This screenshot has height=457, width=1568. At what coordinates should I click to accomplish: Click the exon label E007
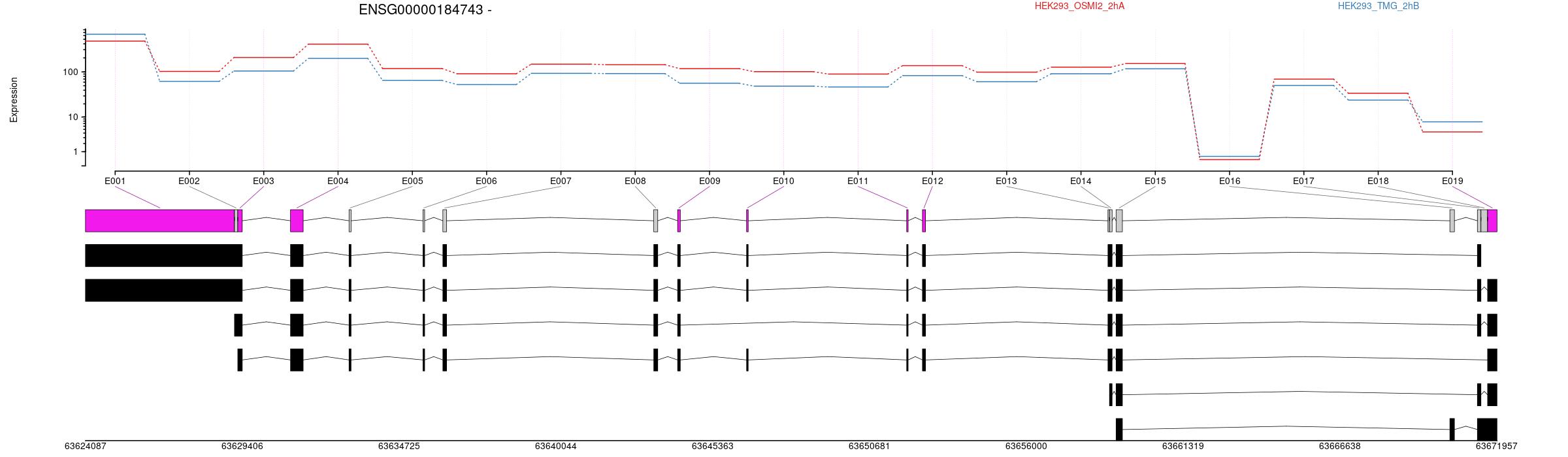click(561, 181)
